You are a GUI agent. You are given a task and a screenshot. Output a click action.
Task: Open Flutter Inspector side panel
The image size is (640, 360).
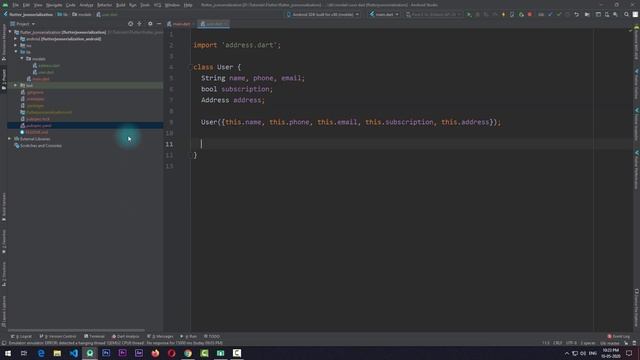coord(636,124)
